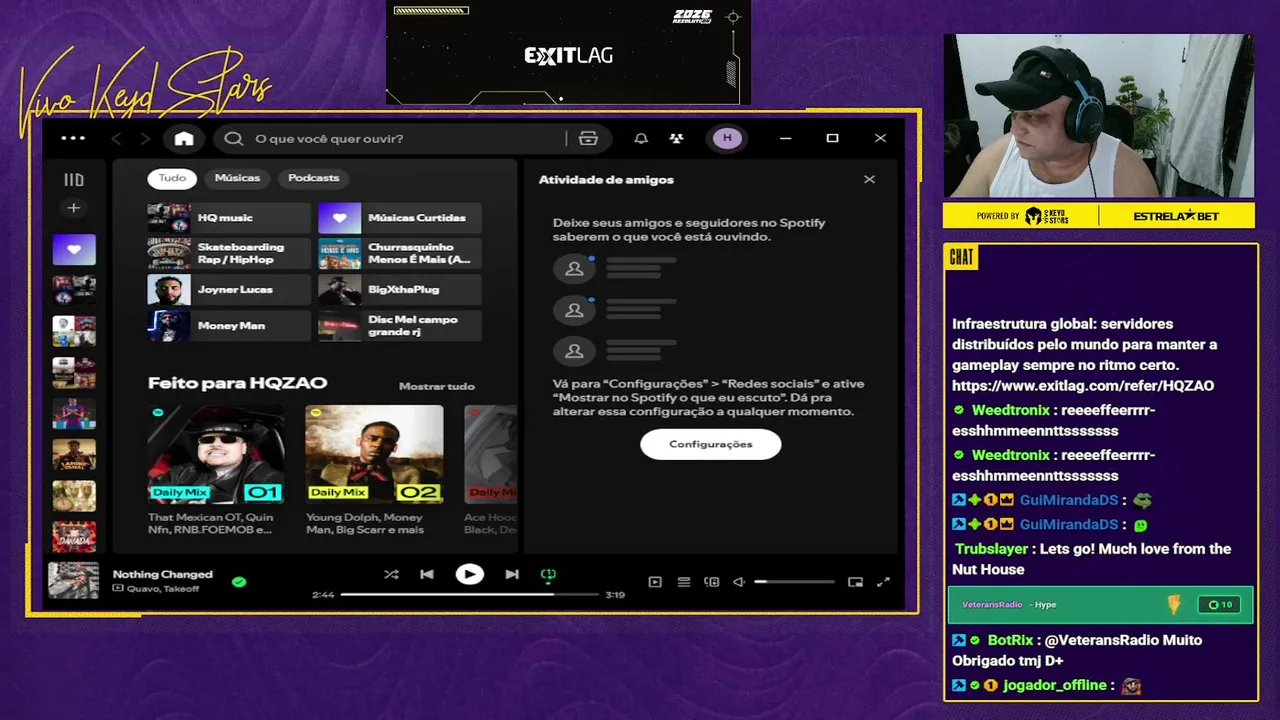Select the 'Músicas' filter chip

click(237, 178)
